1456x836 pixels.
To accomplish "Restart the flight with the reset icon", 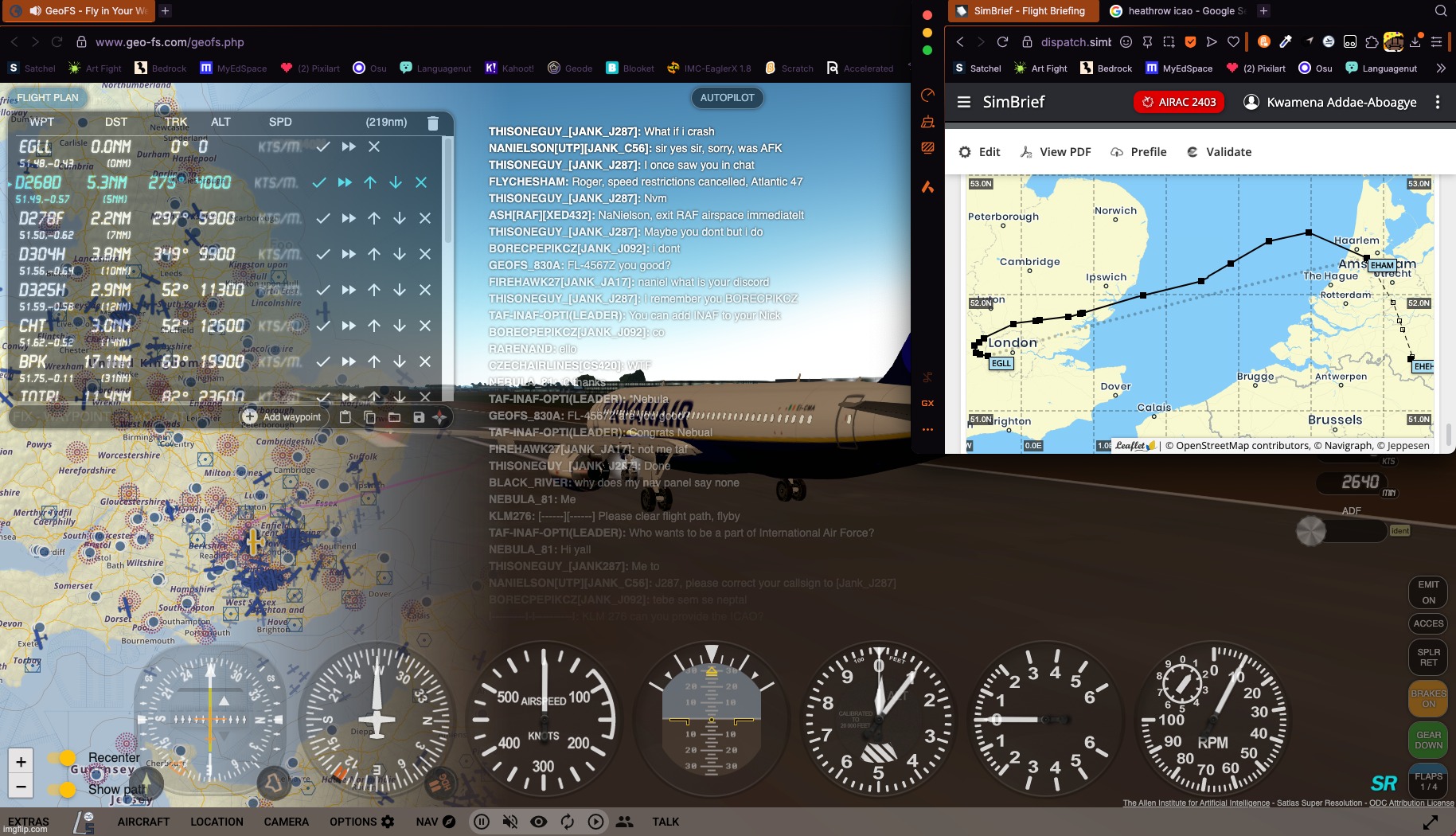I will (x=568, y=822).
